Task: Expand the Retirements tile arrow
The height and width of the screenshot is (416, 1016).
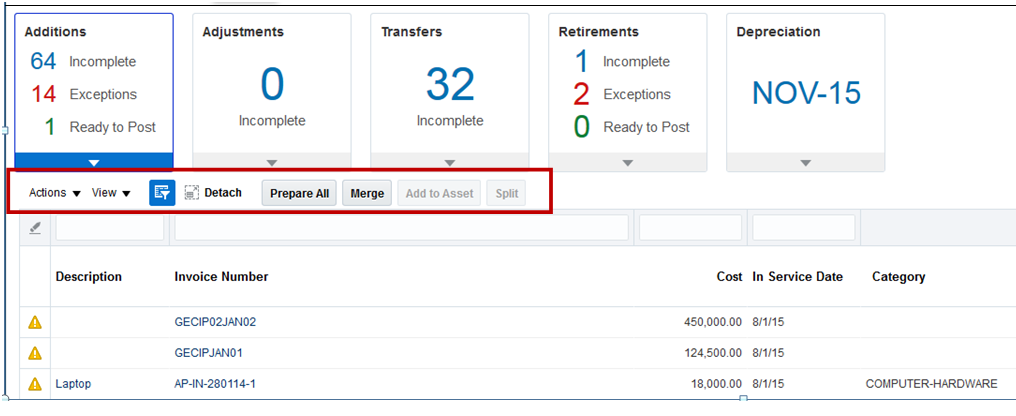Action: [627, 162]
